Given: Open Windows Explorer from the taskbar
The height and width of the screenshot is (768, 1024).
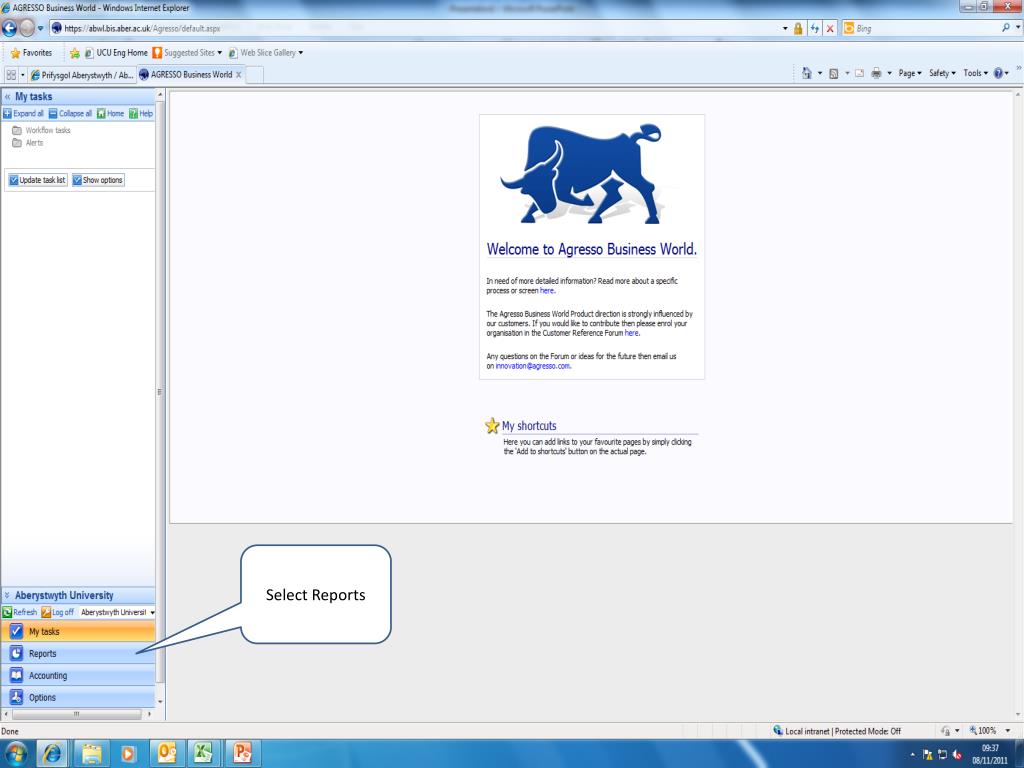Looking at the screenshot, I should 91,754.
